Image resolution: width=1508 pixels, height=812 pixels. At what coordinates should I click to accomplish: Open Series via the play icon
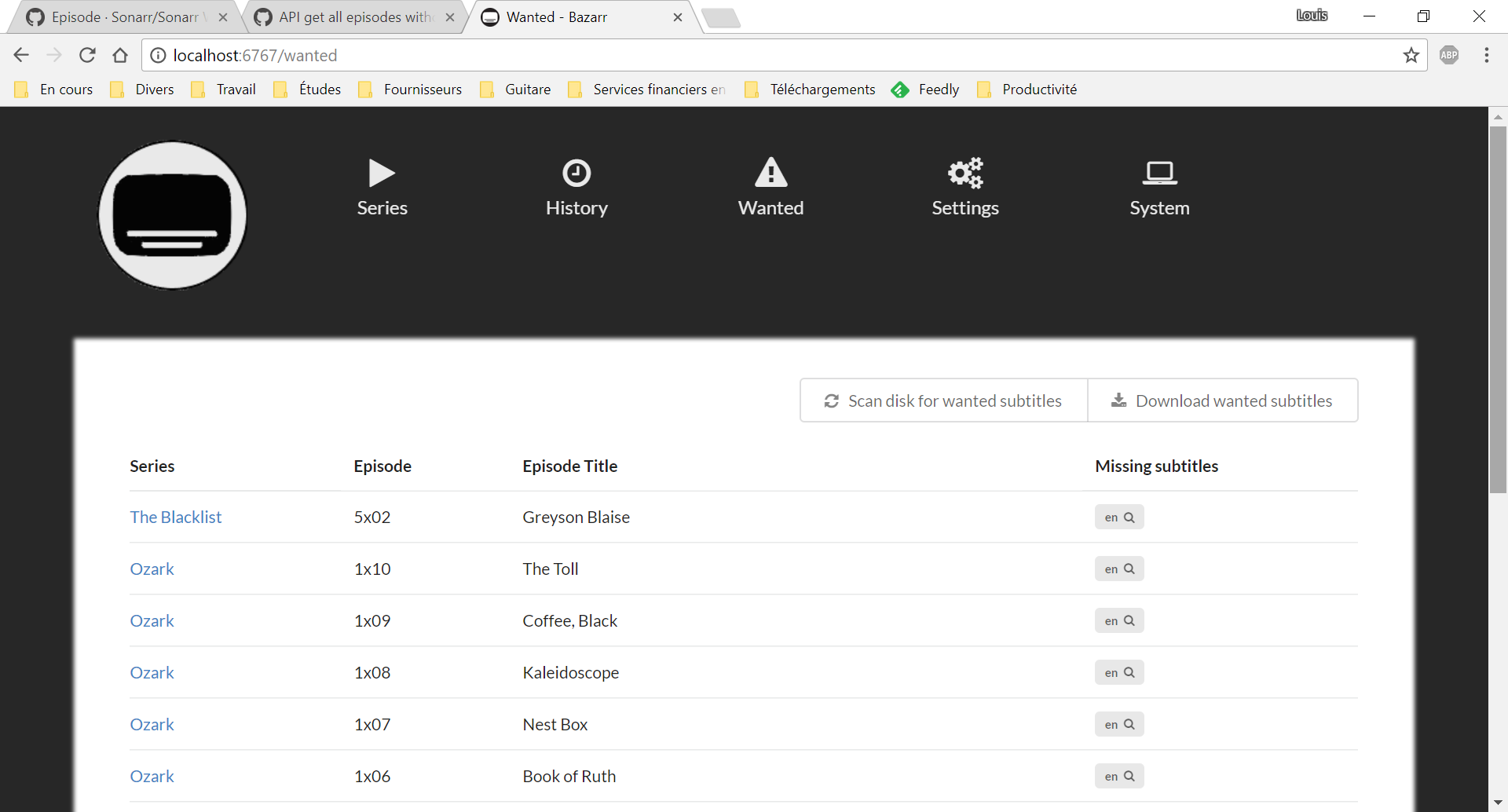(x=381, y=173)
